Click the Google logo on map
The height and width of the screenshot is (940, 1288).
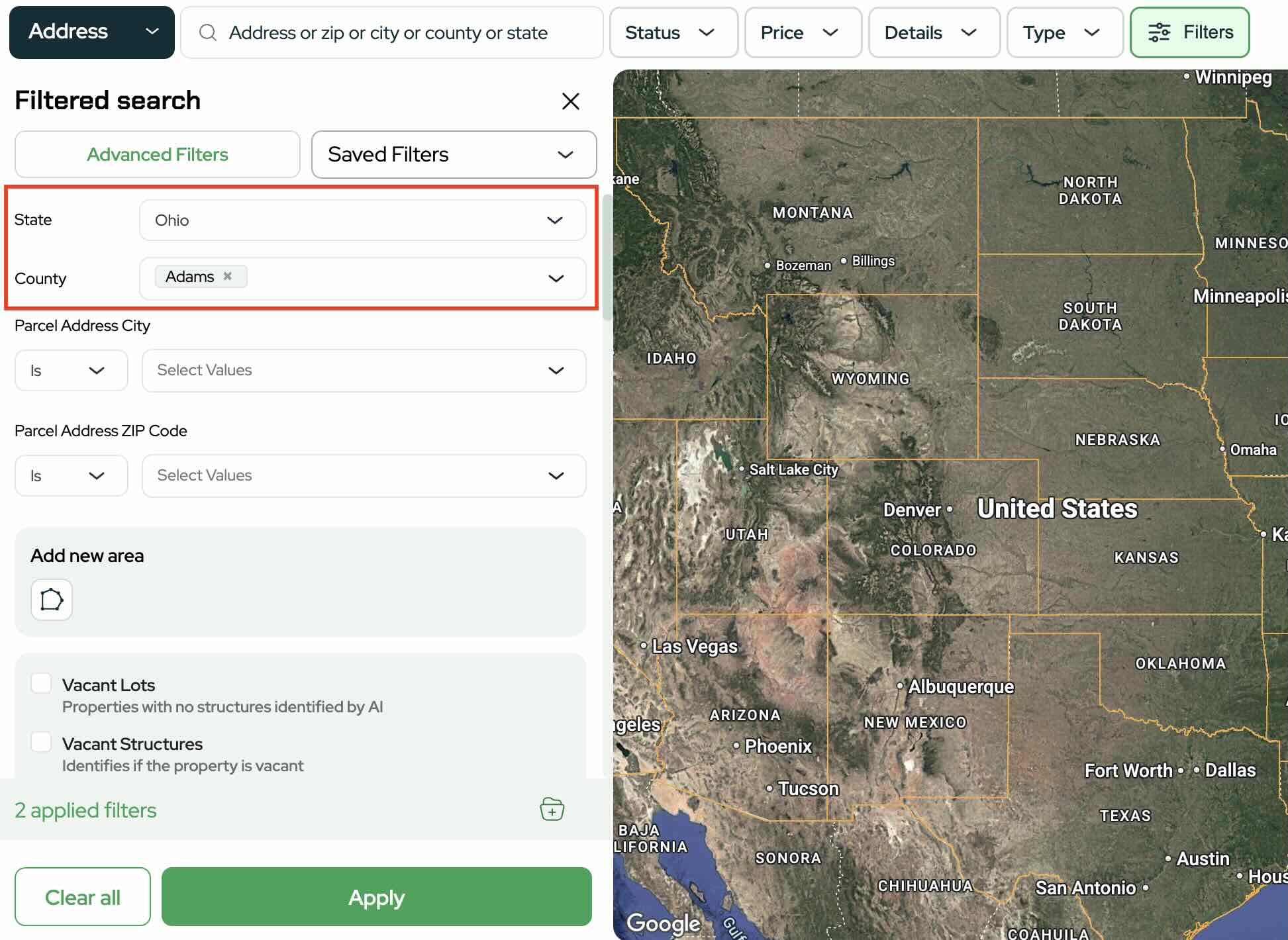tap(663, 922)
